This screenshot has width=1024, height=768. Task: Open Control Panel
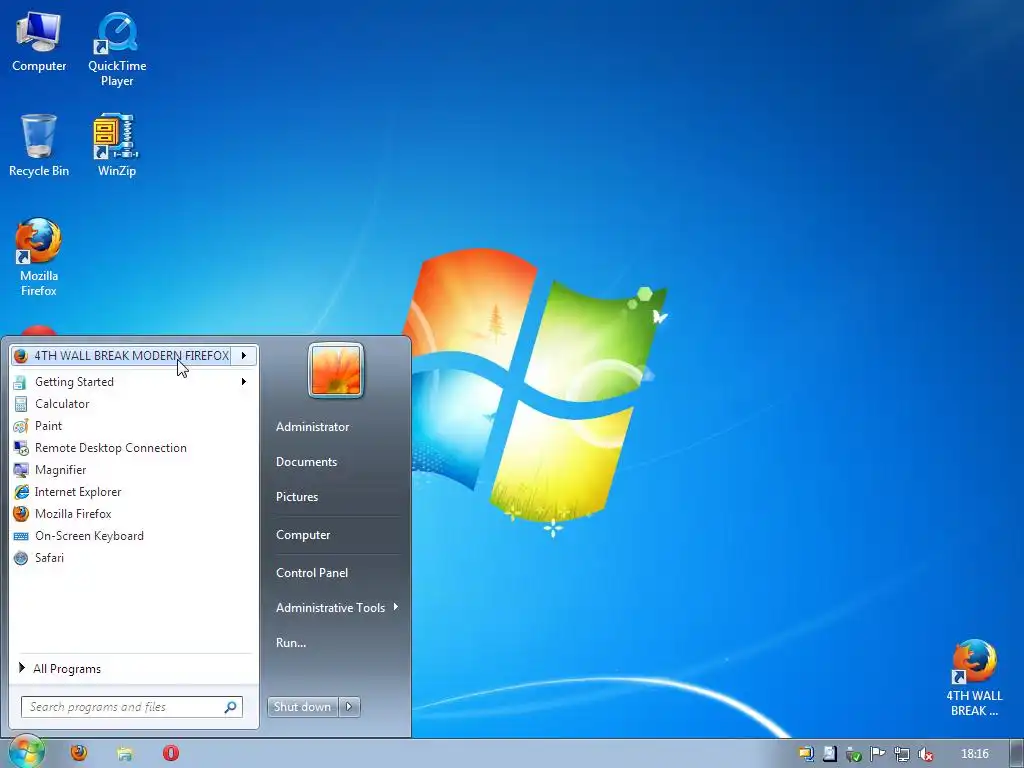312,573
